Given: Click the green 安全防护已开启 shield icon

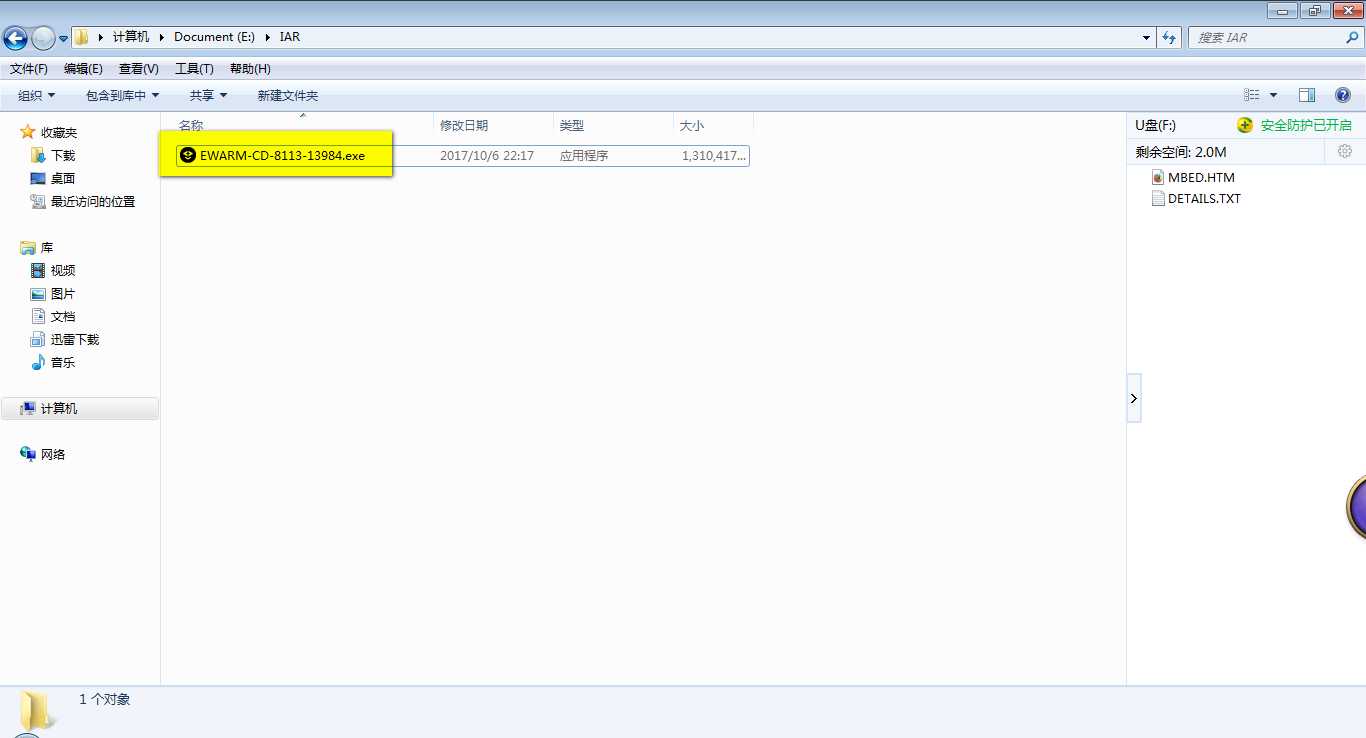Looking at the screenshot, I should [1245, 125].
